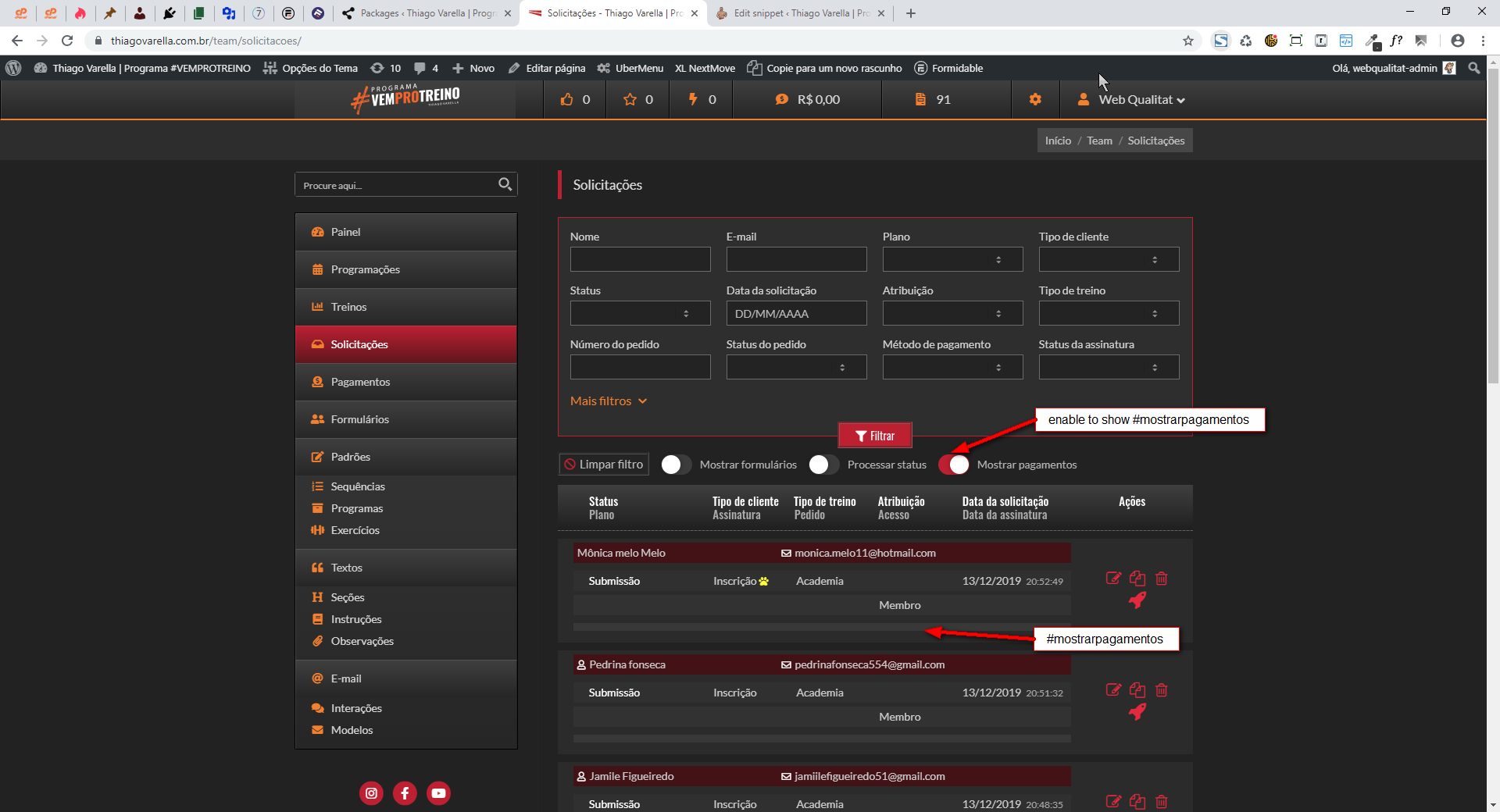Toggle the Processar status switch
Viewport: 1500px width, 812px height.
click(823, 465)
